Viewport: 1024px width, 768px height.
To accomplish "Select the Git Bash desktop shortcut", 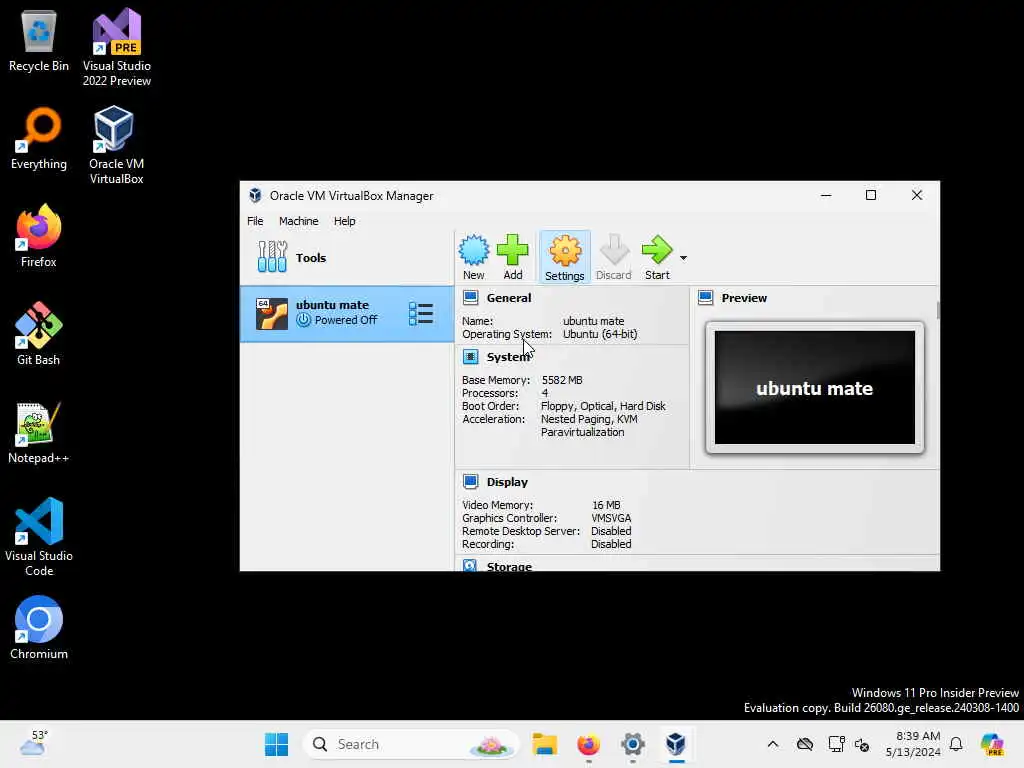I will (39, 334).
